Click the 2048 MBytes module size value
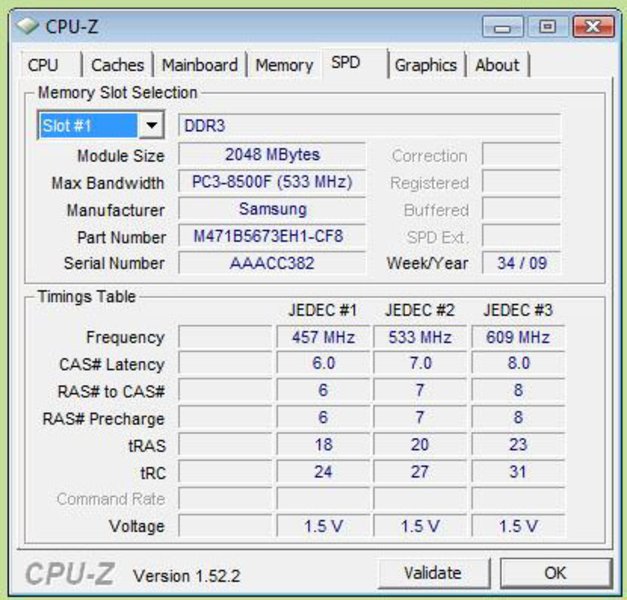The height and width of the screenshot is (600, 627). pos(272,154)
